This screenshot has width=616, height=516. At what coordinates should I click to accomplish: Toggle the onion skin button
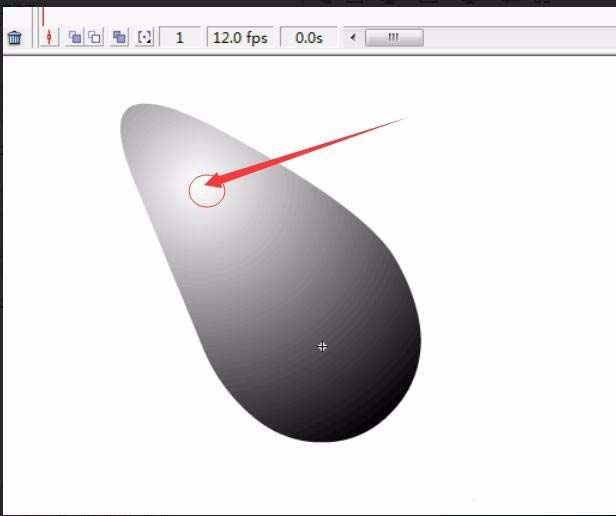(x=75, y=38)
